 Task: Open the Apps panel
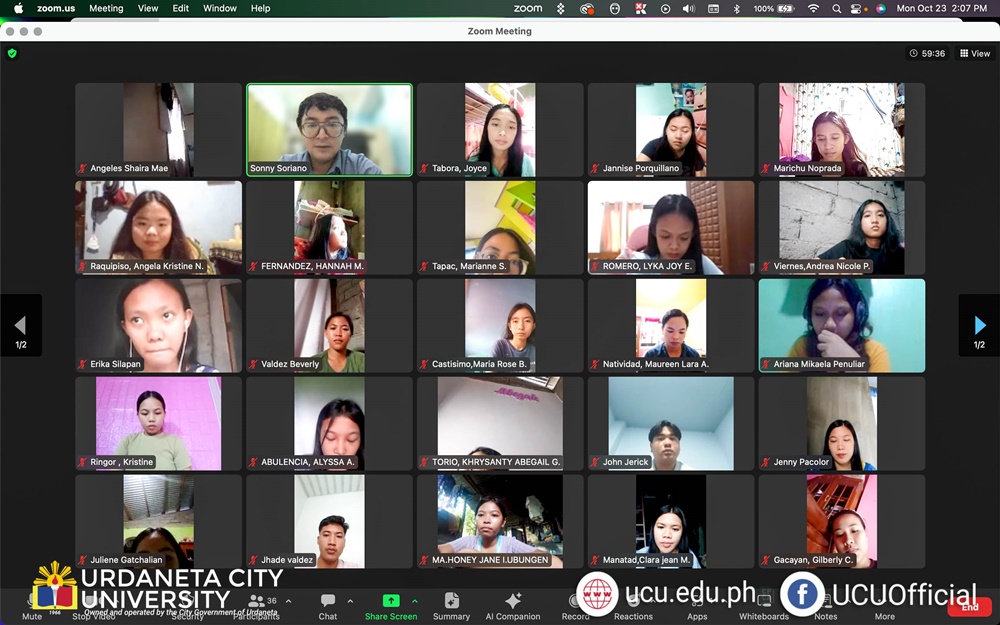coord(697,604)
